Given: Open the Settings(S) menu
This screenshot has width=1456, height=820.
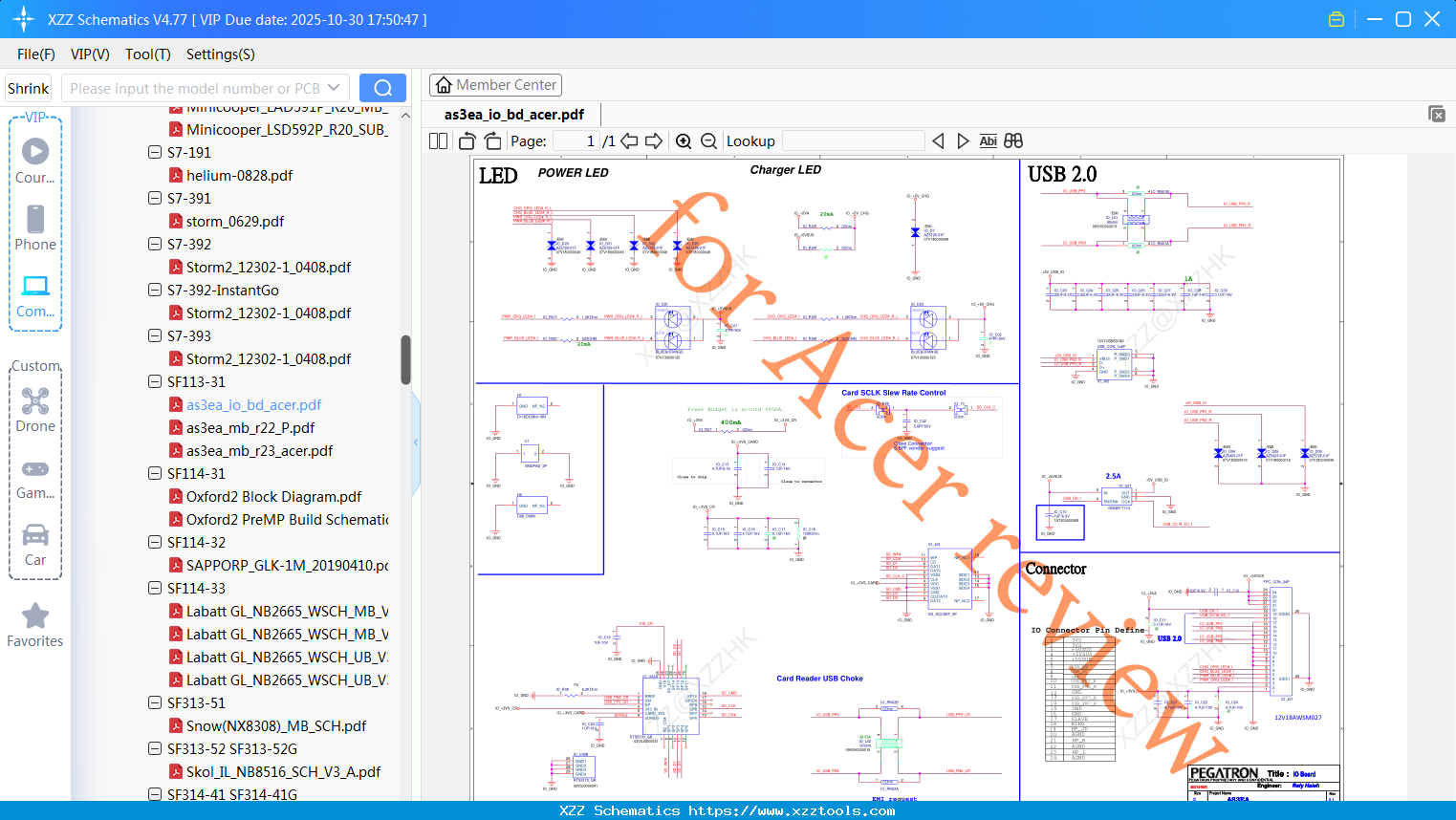Looking at the screenshot, I should (221, 54).
